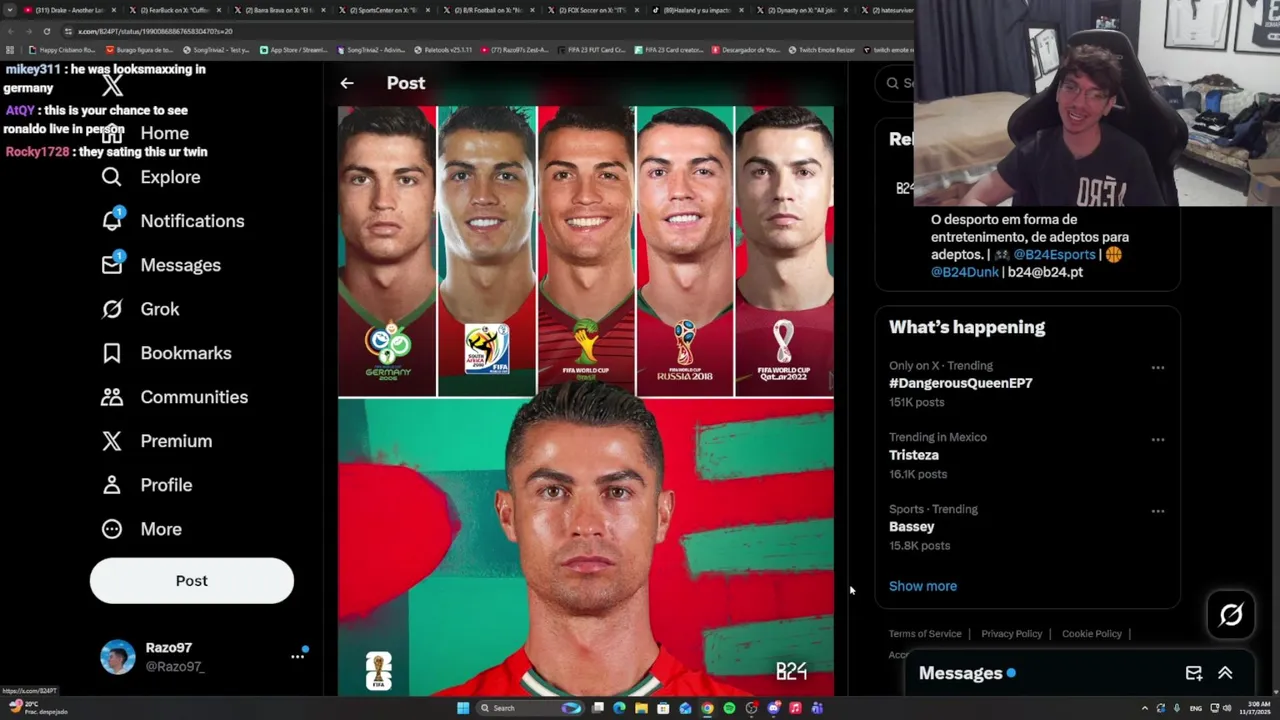Open Razo97 account menu dots
Image resolution: width=1280 pixels, height=720 pixels.
click(x=297, y=656)
